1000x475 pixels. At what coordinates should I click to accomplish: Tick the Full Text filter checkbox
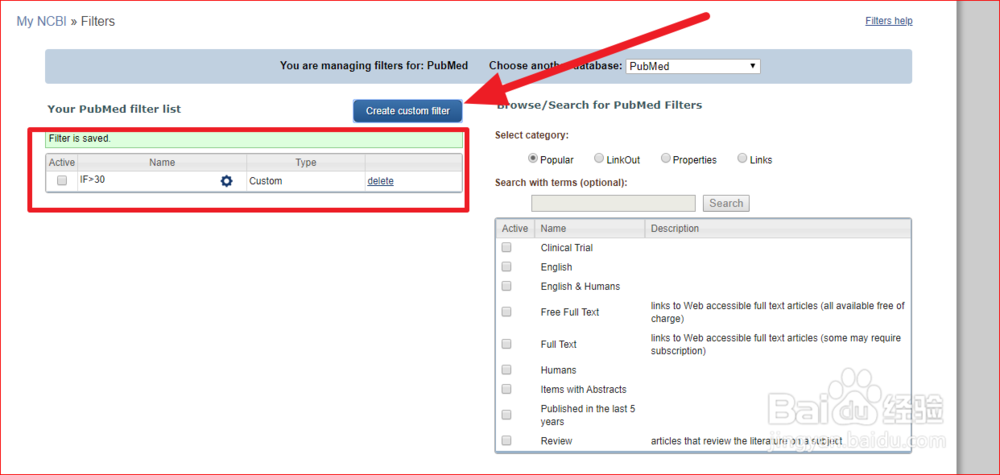tap(506, 344)
